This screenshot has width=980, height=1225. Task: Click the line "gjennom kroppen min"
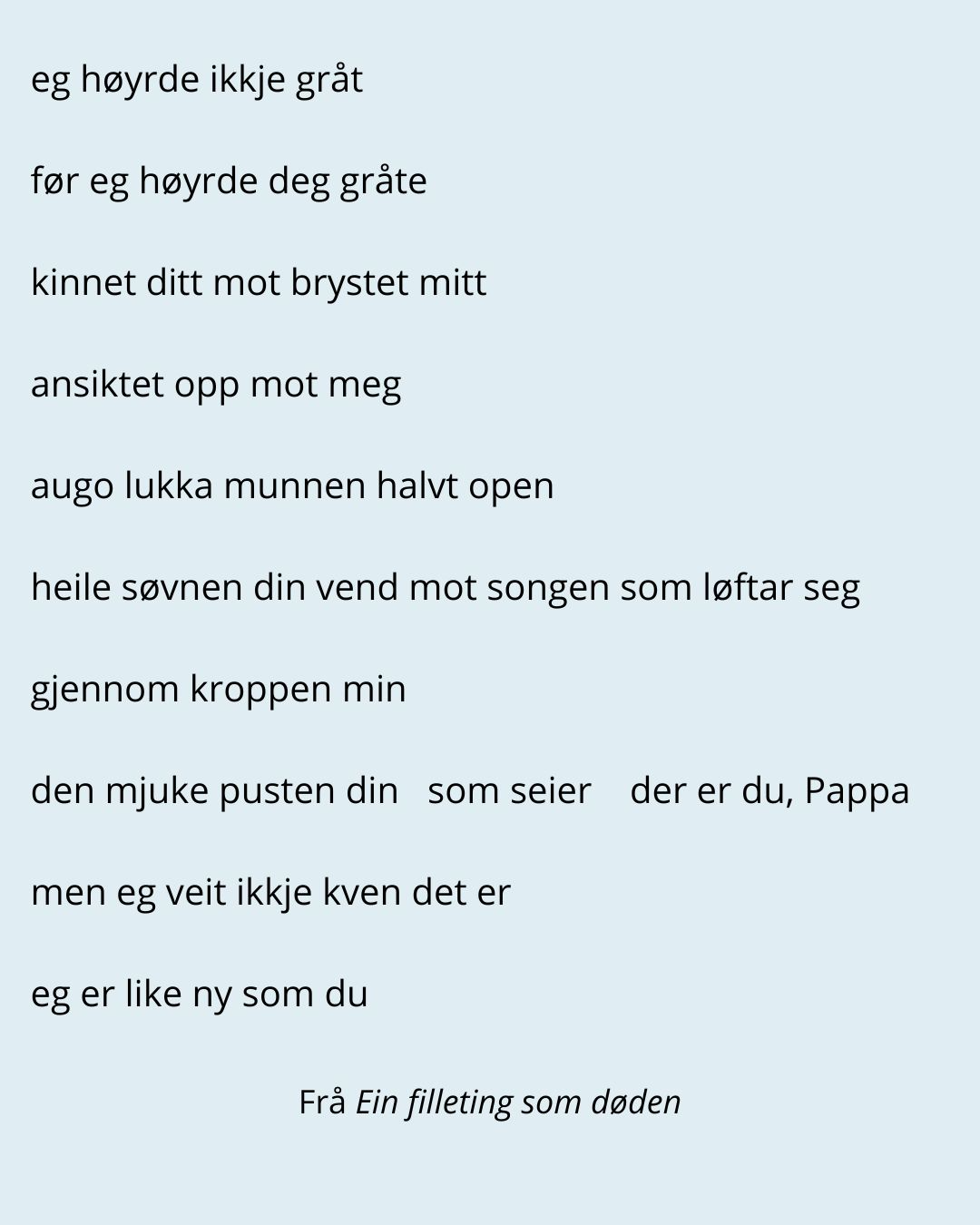pos(218,690)
